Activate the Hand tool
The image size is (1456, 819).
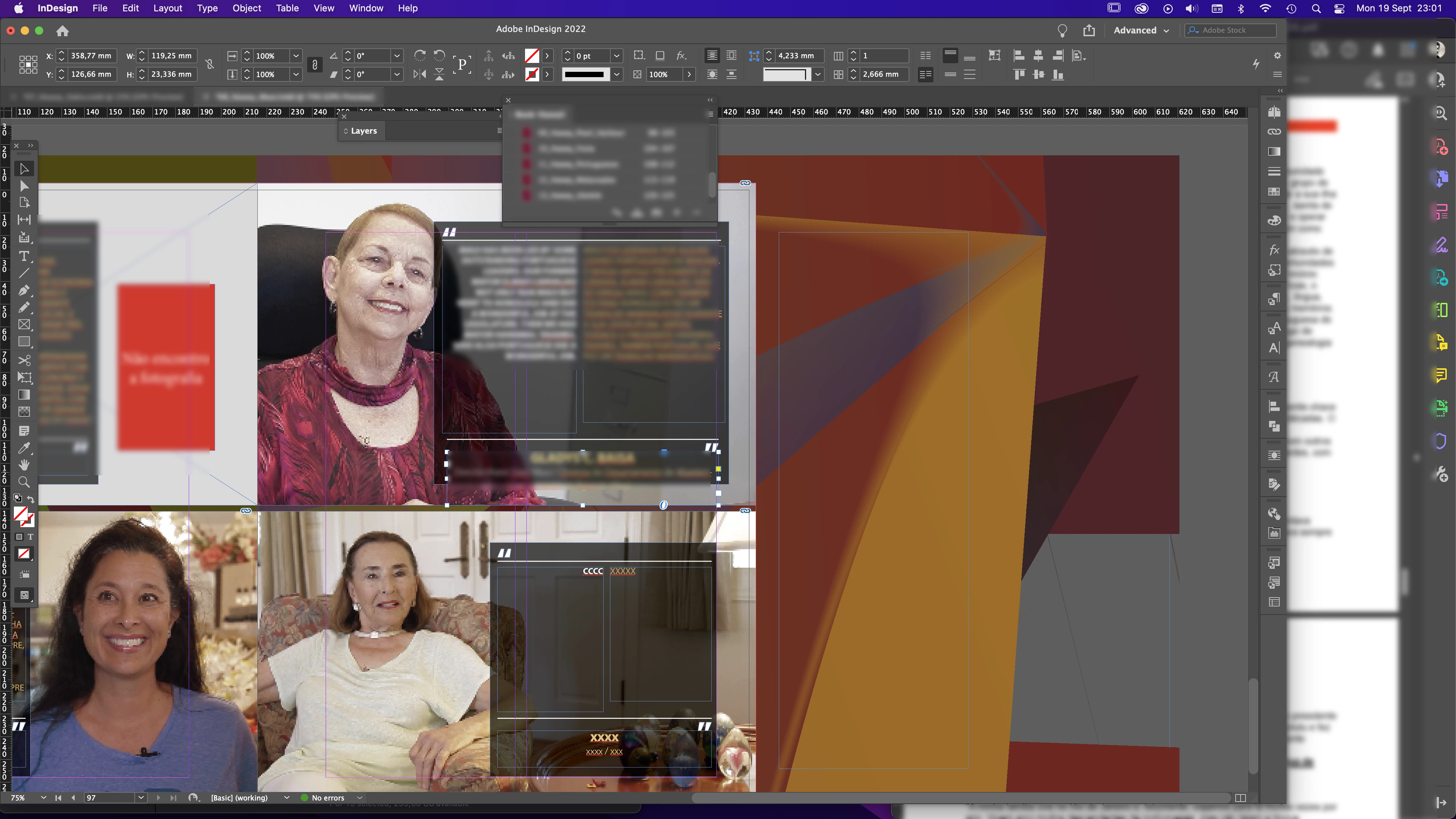24,465
